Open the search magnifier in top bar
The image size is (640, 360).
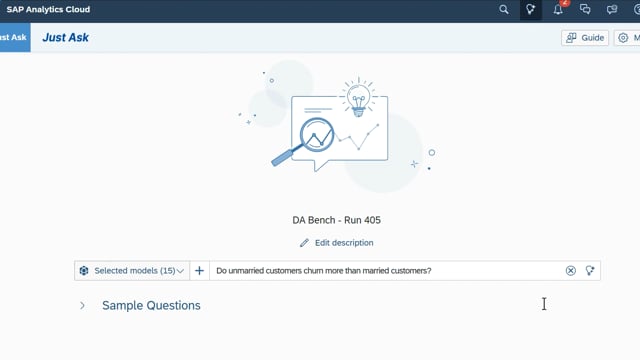[504, 9]
